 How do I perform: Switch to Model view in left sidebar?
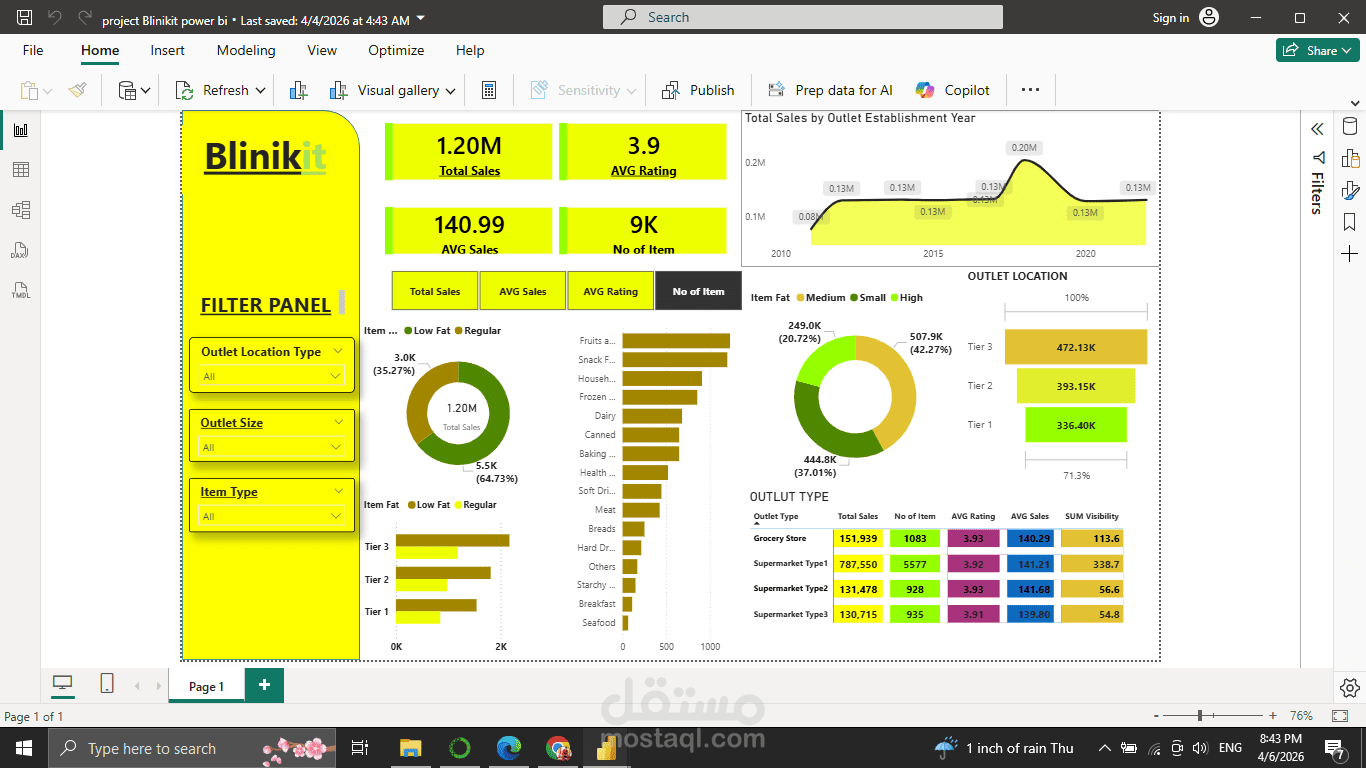[x=20, y=210]
